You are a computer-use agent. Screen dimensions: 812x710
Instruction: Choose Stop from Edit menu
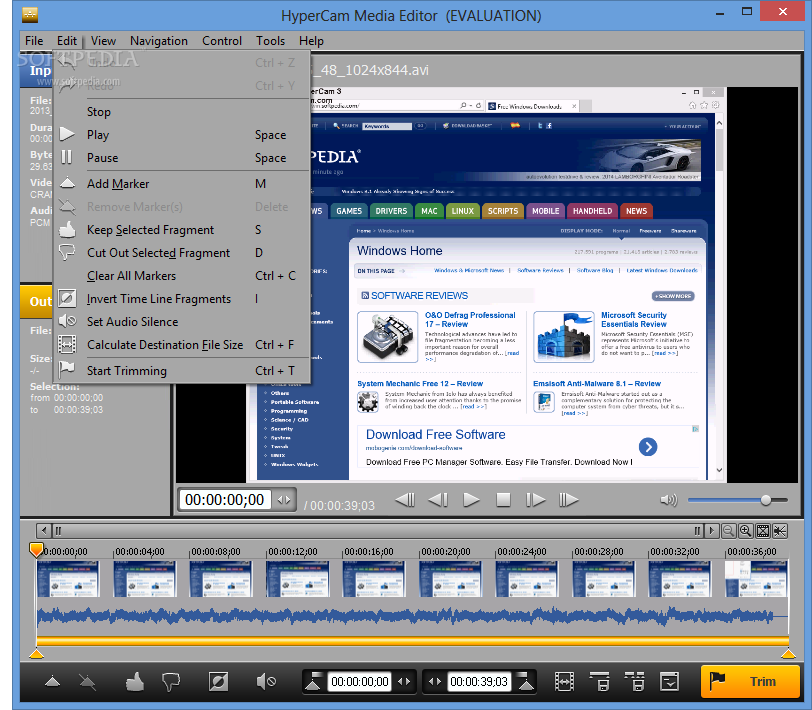click(x=181, y=112)
